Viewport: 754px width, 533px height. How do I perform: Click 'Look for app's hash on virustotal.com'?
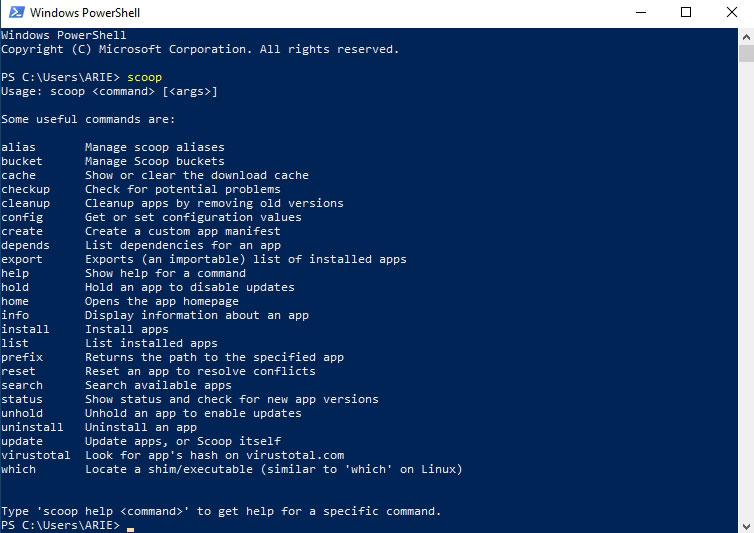[x=214, y=455]
